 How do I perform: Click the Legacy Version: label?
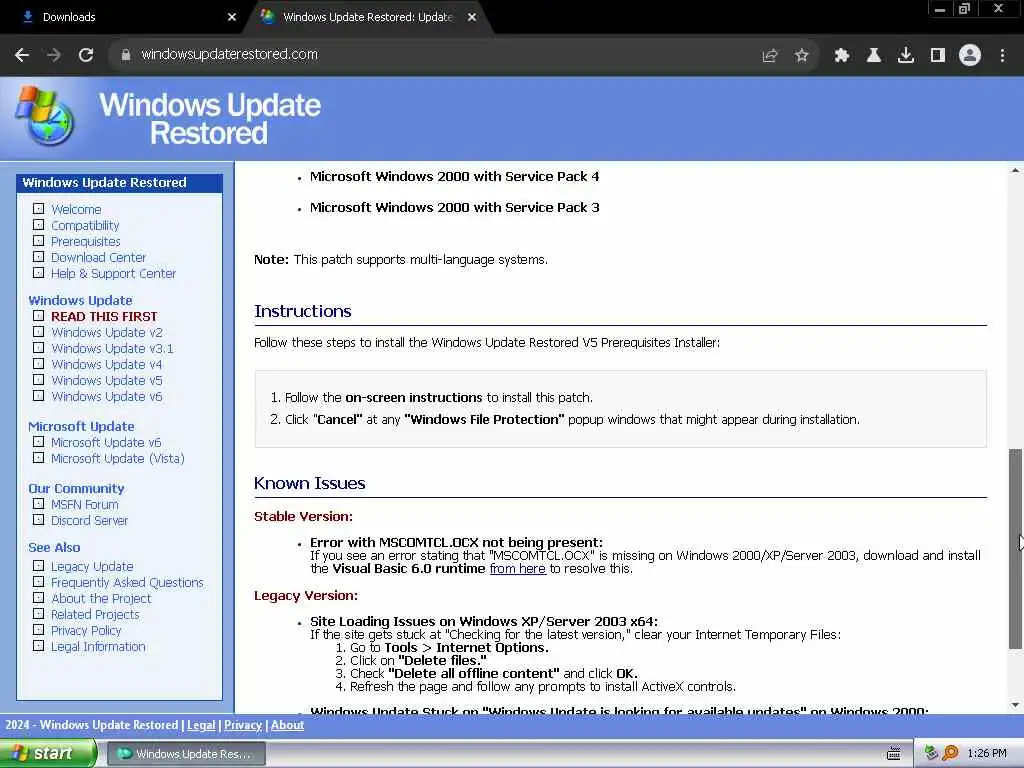pos(306,596)
